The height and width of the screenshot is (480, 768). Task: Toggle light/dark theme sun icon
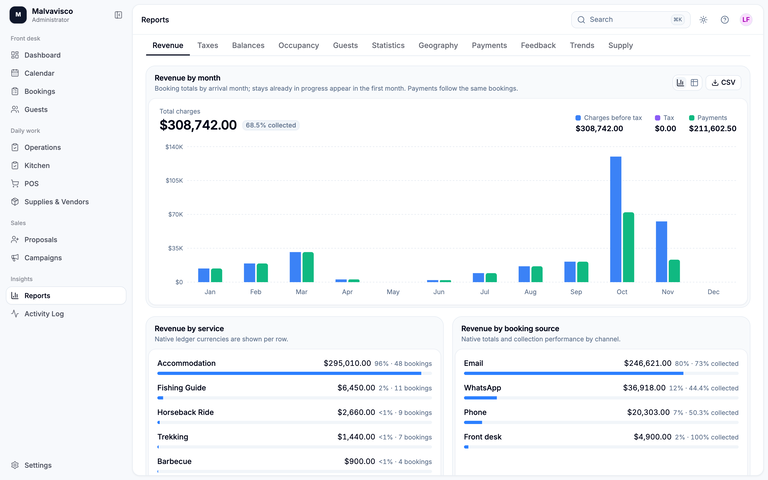(703, 20)
